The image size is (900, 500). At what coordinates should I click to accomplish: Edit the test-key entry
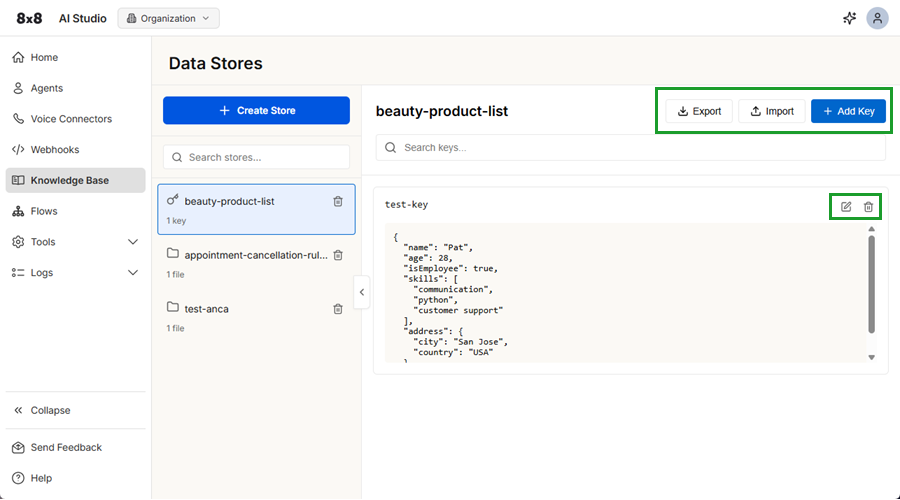pyautogui.click(x=846, y=207)
